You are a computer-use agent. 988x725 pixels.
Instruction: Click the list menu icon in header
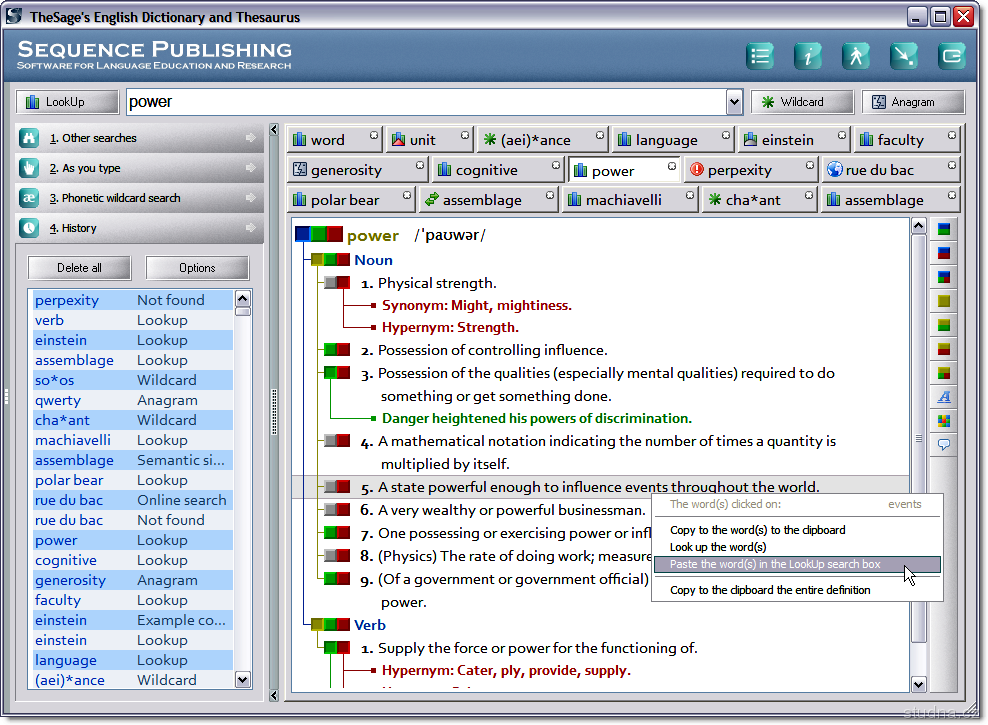pyautogui.click(x=761, y=56)
